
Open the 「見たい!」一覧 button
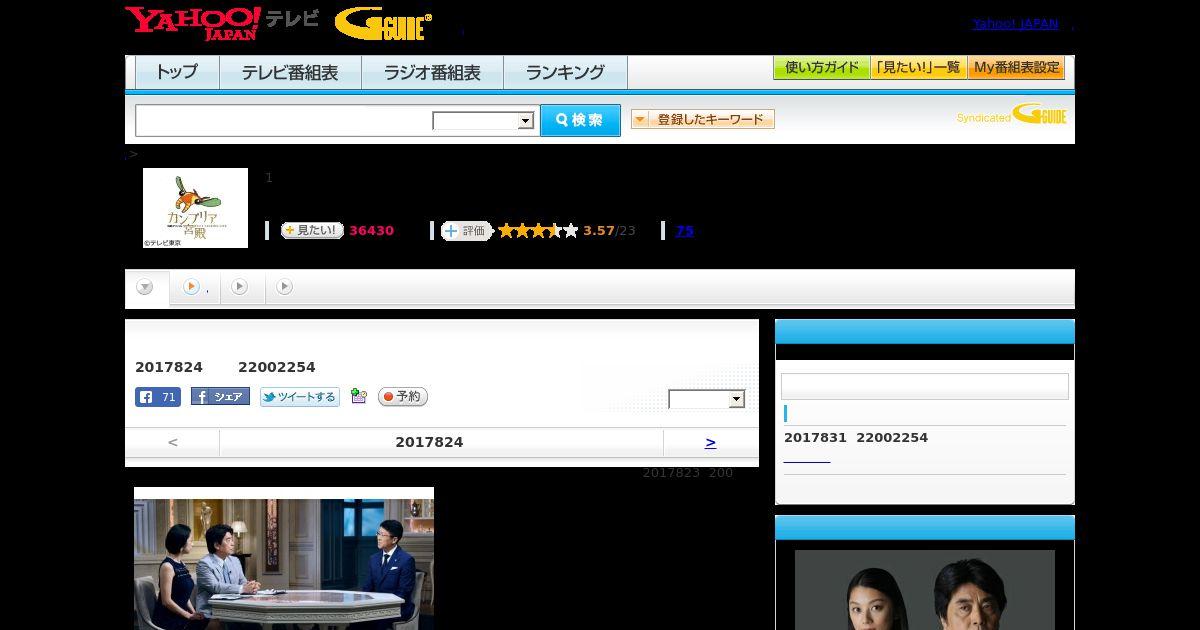pyautogui.click(x=918, y=68)
